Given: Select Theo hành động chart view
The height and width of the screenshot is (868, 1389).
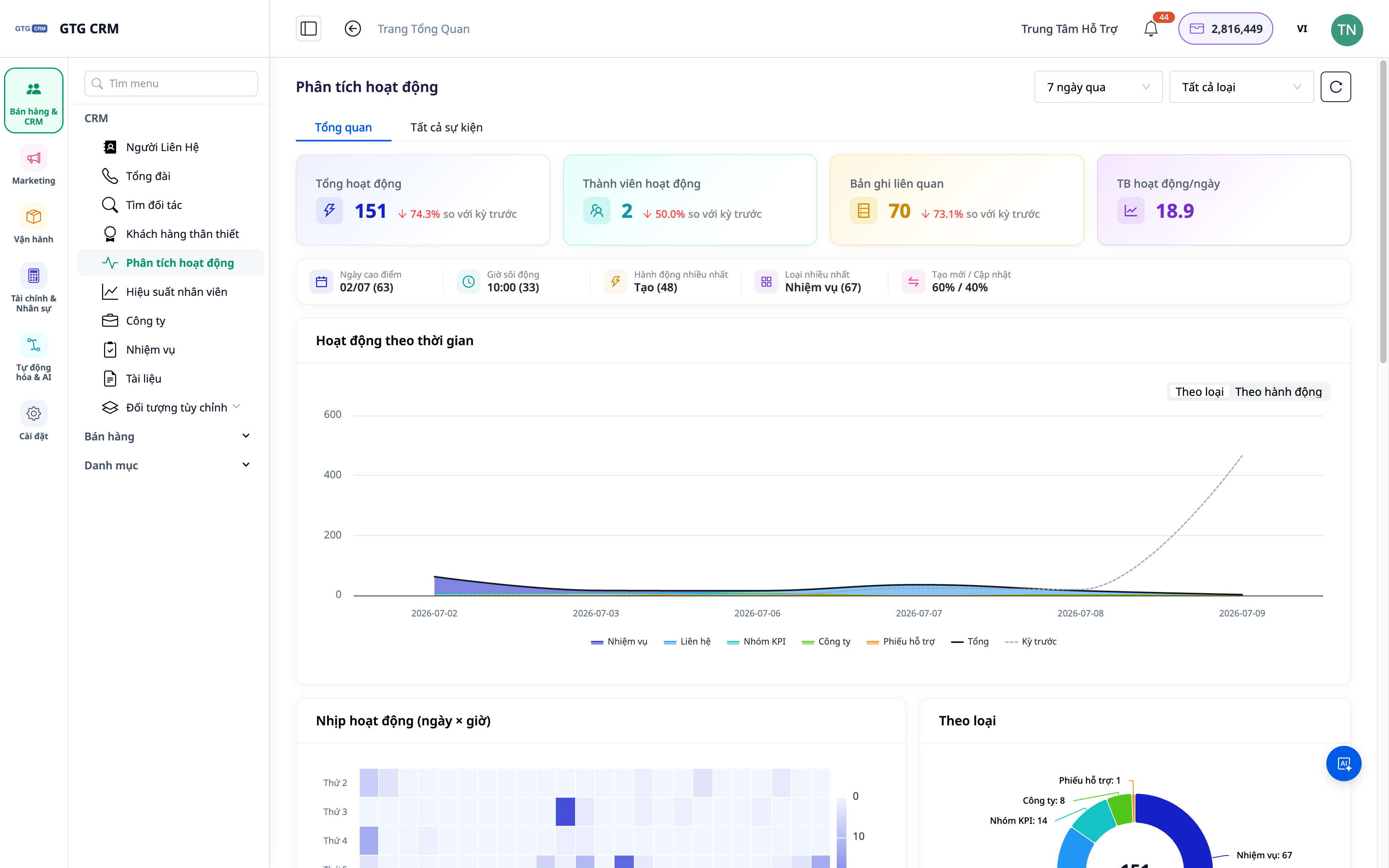Looking at the screenshot, I should [1278, 391].
